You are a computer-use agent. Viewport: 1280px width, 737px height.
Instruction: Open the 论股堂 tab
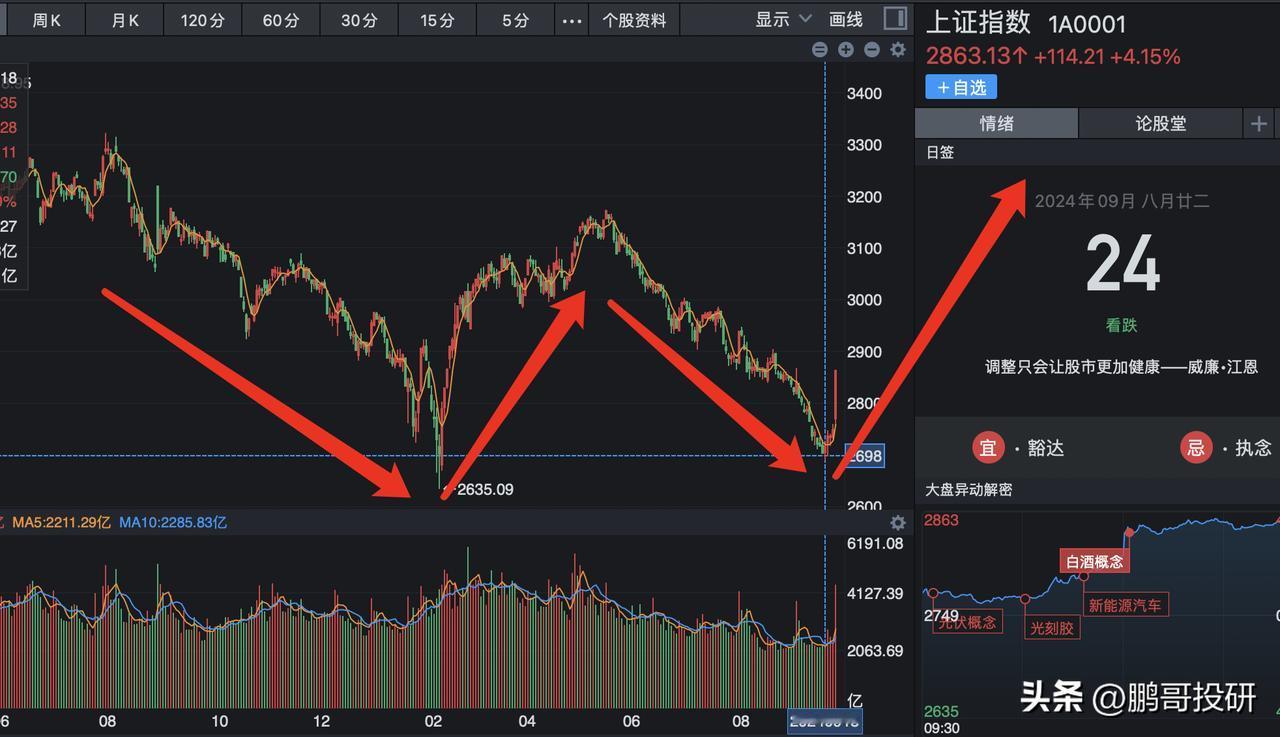[1161, 123]
